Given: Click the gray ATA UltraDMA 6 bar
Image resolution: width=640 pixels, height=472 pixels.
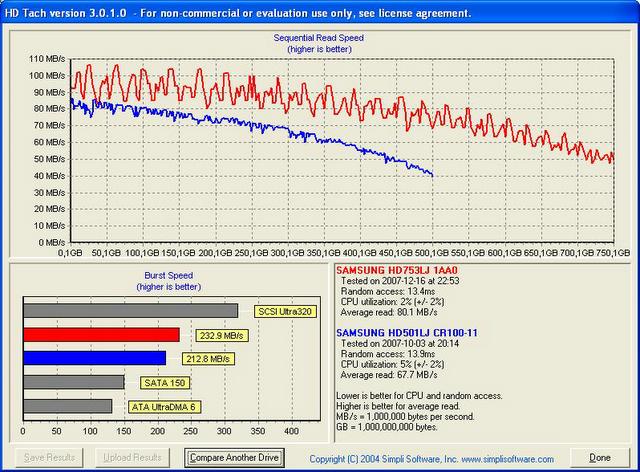Looking at the screenshot, I should pos(68,406).
